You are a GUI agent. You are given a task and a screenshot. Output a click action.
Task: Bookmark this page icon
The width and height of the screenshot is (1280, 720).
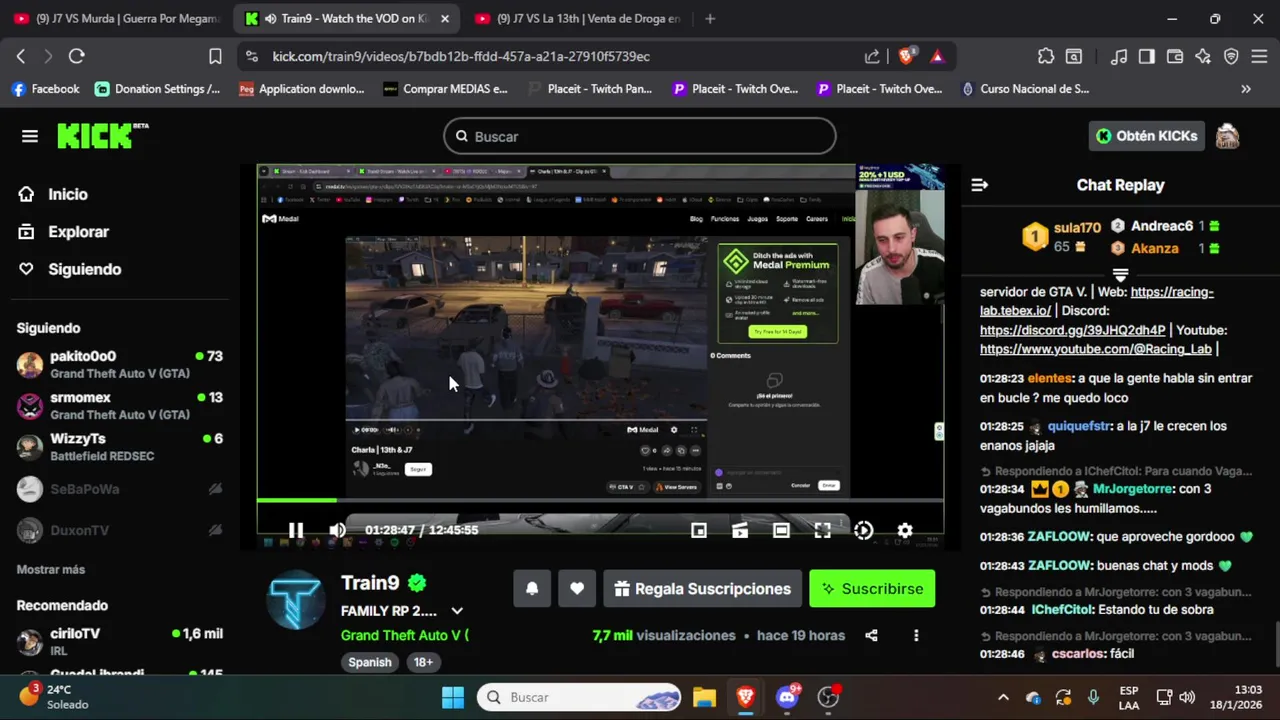coord(215,56)
